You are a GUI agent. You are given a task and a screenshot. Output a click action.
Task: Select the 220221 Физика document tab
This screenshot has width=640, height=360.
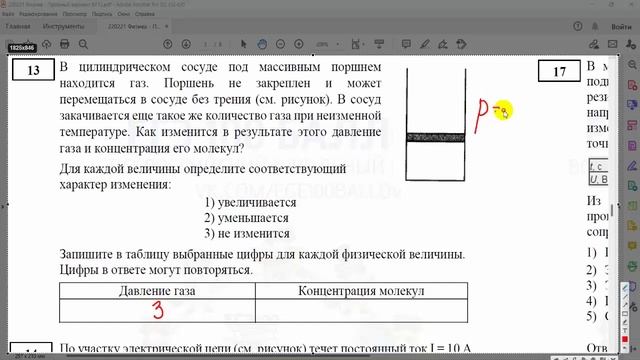(x=134, y=27)
